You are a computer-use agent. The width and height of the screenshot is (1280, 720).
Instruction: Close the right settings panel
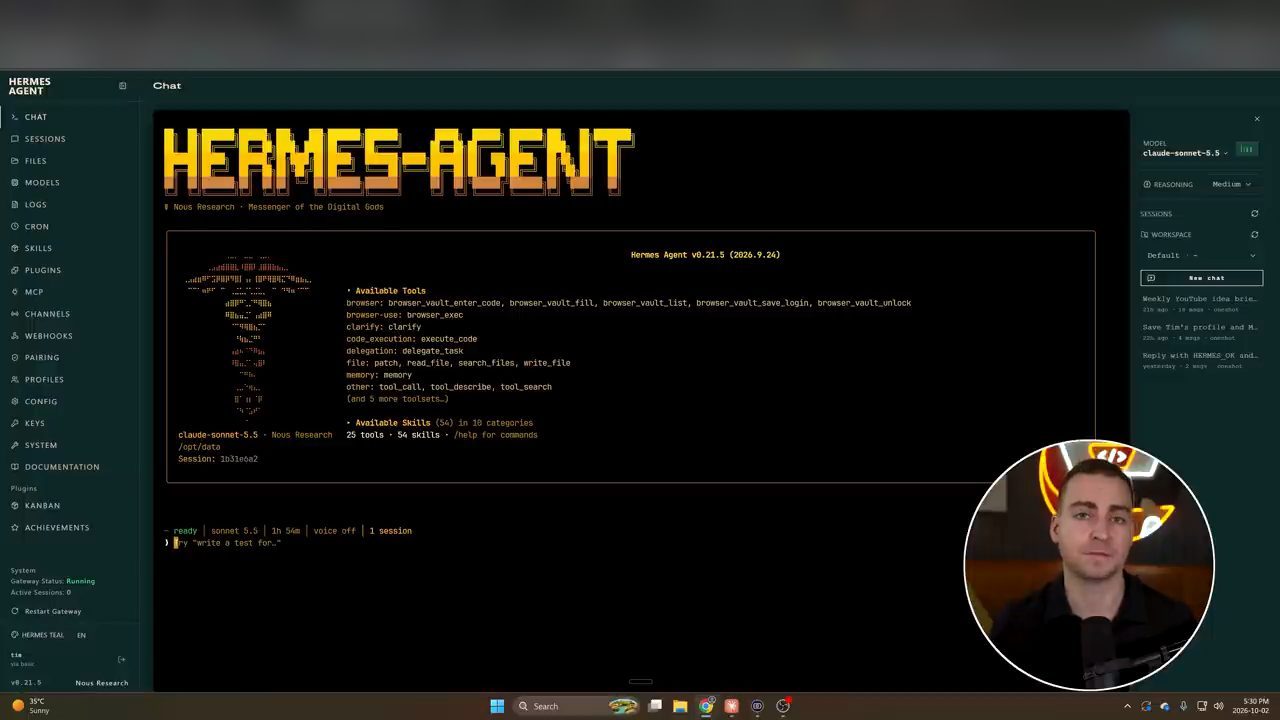(x=1257, y=119)
